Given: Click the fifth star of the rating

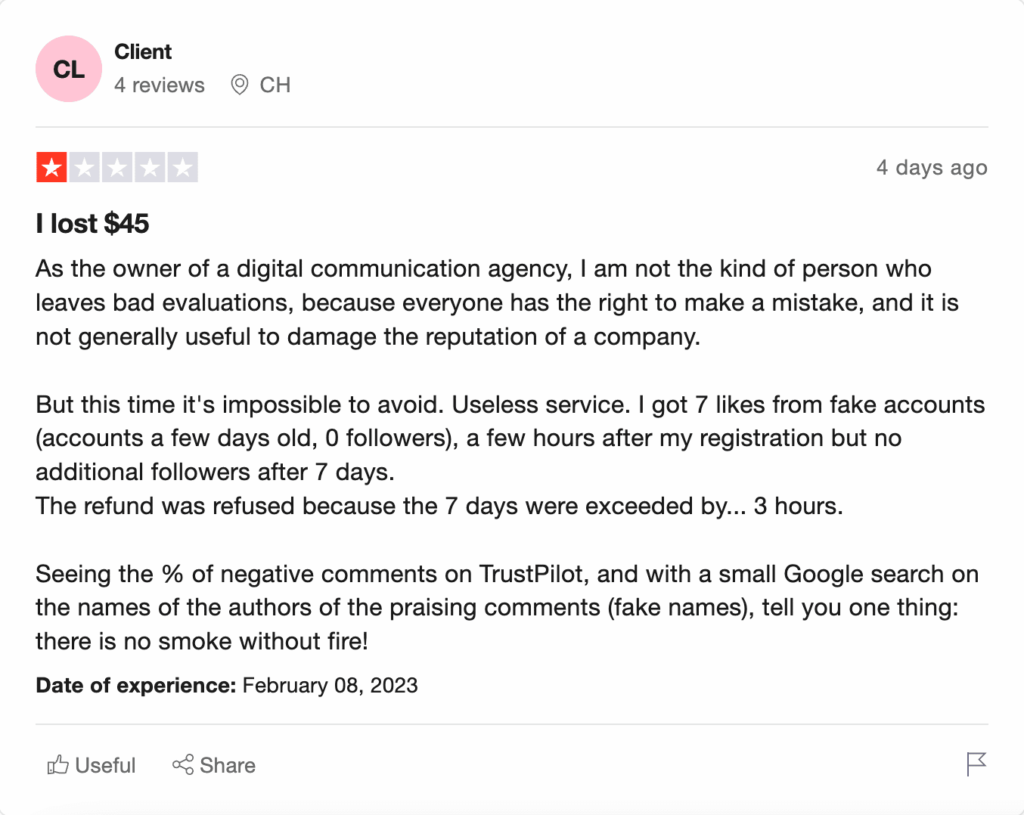Looking at the screenshot, I should coord(185,167).
